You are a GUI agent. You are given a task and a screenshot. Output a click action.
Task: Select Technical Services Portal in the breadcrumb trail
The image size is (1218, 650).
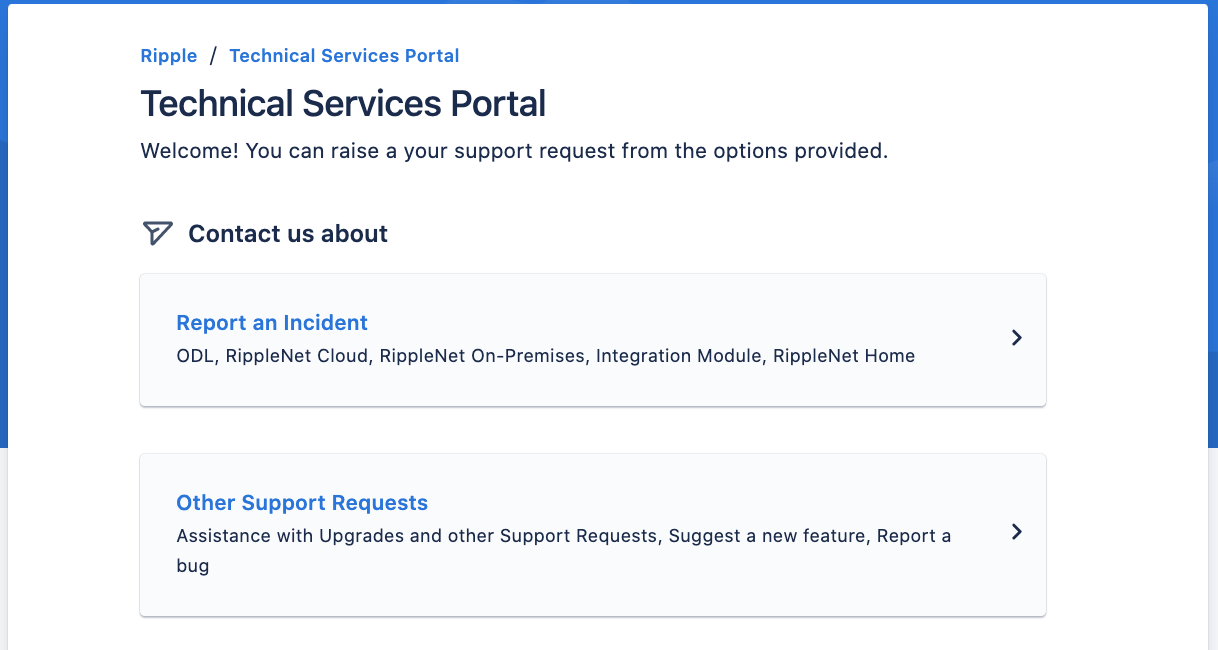pyautogui.click(x=344, y=55)
